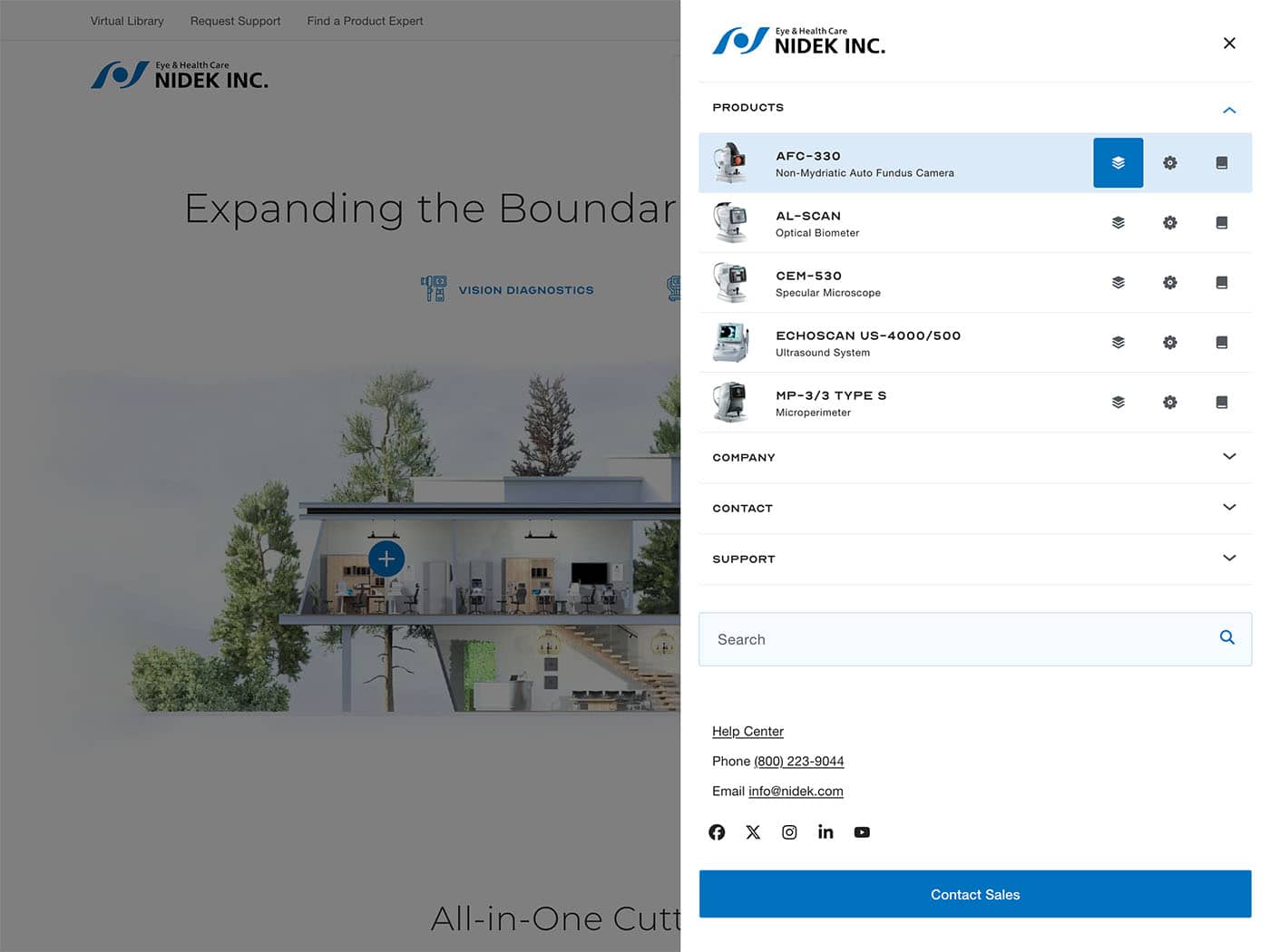Click the AFC-330 product name
Image resolution: width=1270 pixels, height=952 pixels.
tap(808, 156)
